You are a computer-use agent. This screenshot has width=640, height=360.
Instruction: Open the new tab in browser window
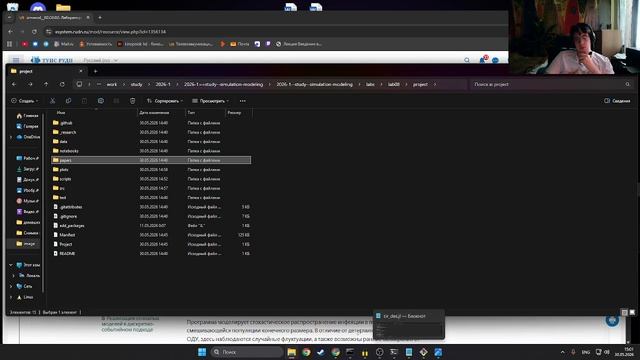click(x=100, y=18)
